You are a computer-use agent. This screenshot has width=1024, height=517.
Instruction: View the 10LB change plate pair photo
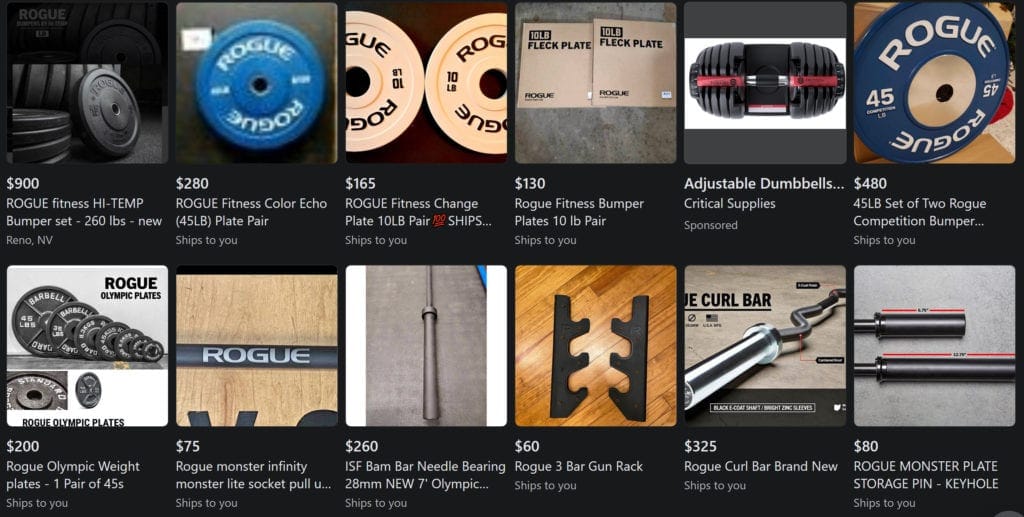tap(426, 83)
